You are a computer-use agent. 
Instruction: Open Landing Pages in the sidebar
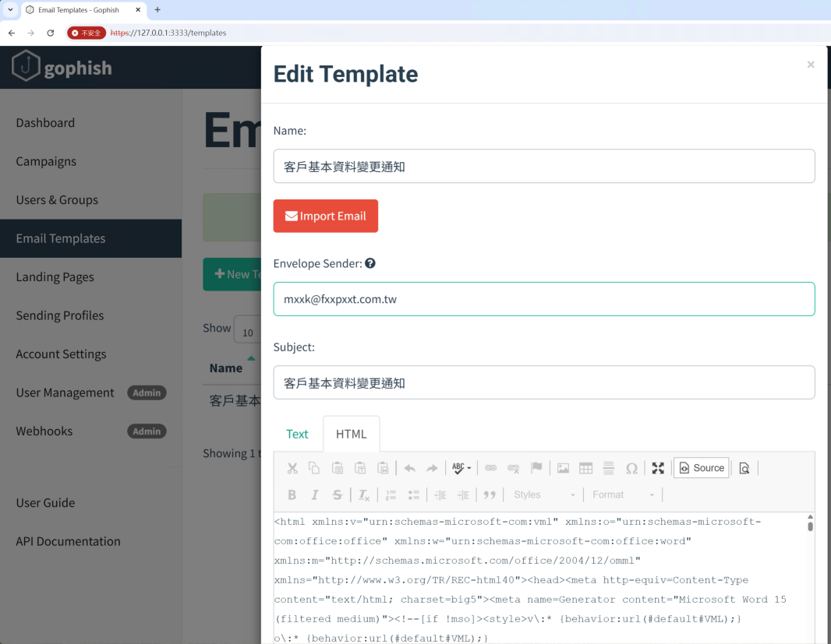point(55,277)
